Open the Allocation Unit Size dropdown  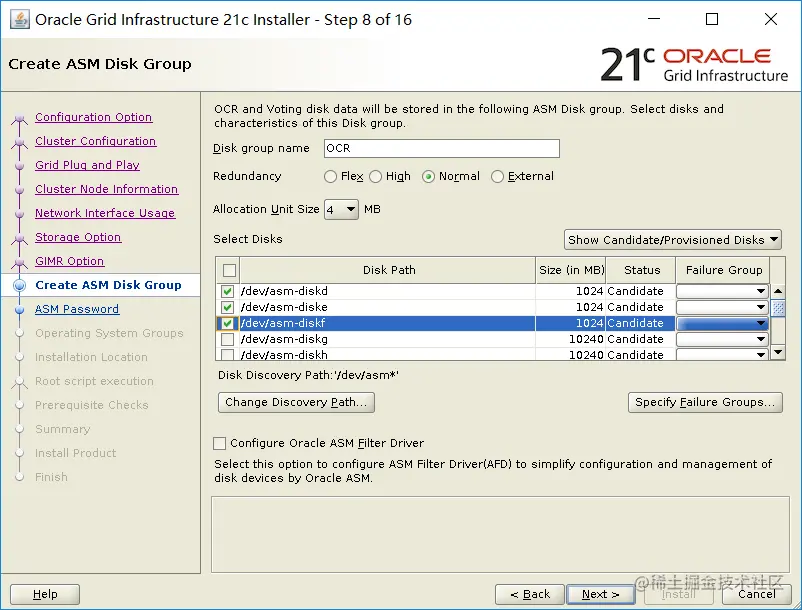point(341,209)
